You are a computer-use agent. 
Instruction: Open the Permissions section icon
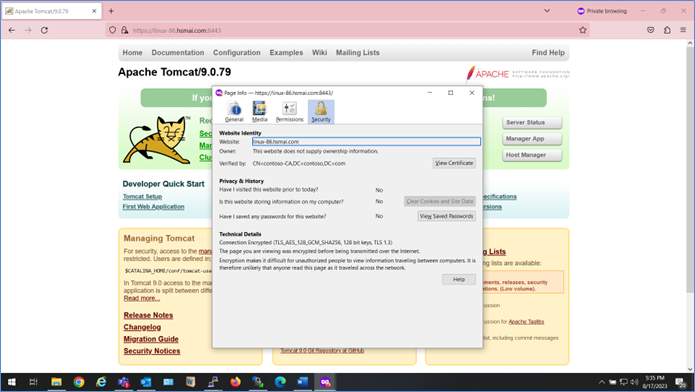289,112
